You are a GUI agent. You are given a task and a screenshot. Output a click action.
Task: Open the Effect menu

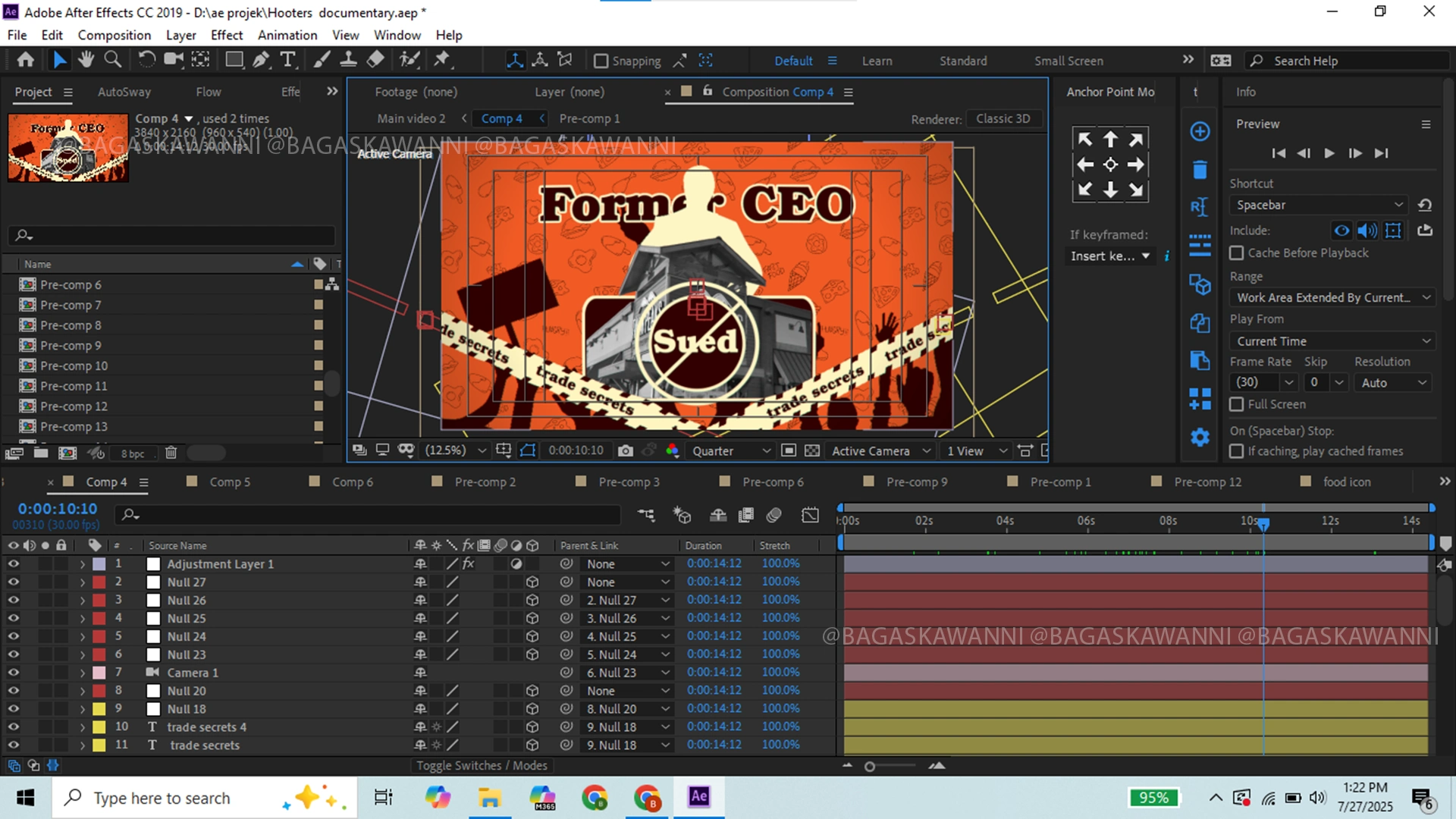[226, 35]
